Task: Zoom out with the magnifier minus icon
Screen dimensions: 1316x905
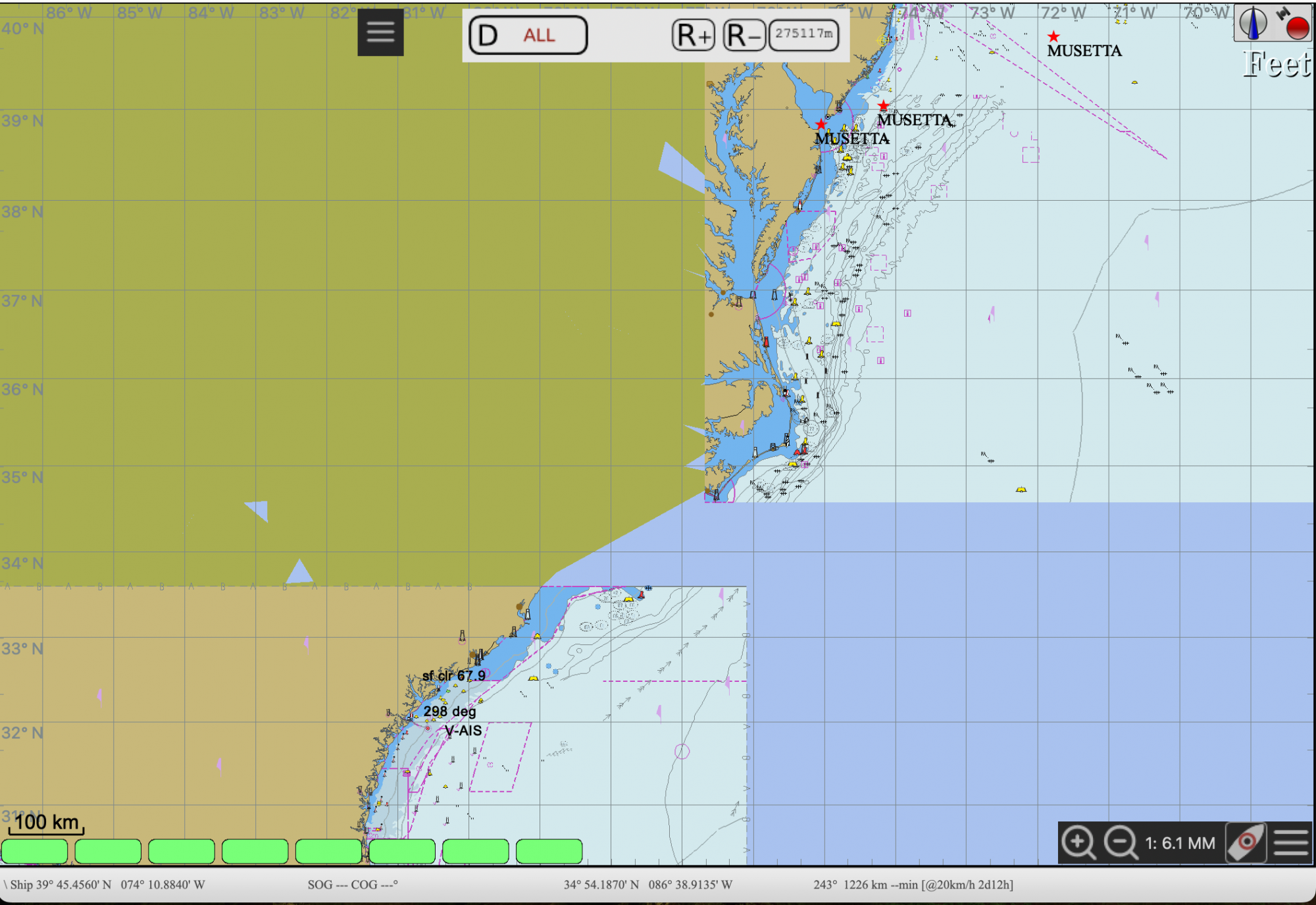Action: tap(1121, 842)
